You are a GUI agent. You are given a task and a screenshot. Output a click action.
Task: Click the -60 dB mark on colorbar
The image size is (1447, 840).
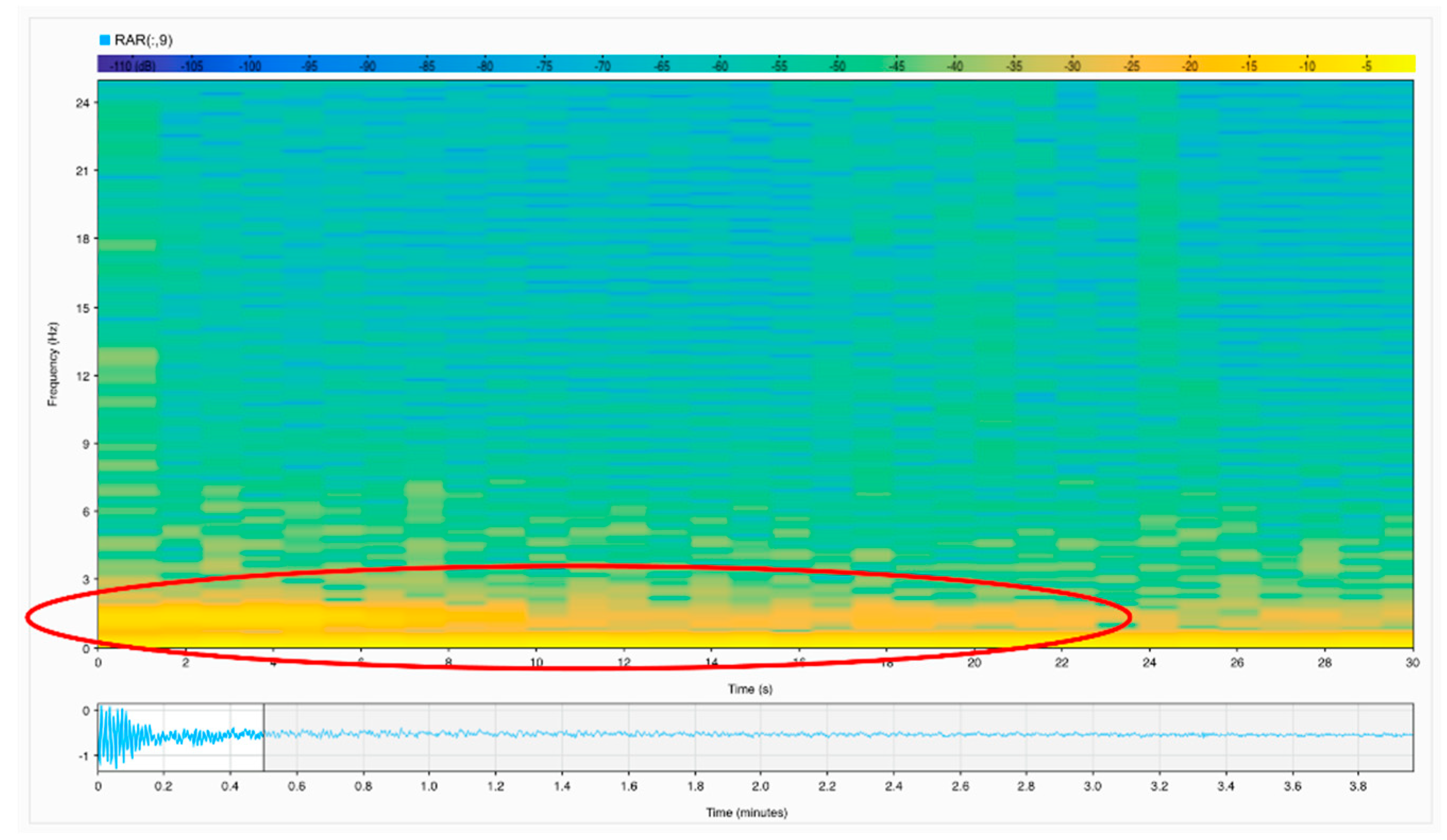pyautogui.click(x=721, y=66)
